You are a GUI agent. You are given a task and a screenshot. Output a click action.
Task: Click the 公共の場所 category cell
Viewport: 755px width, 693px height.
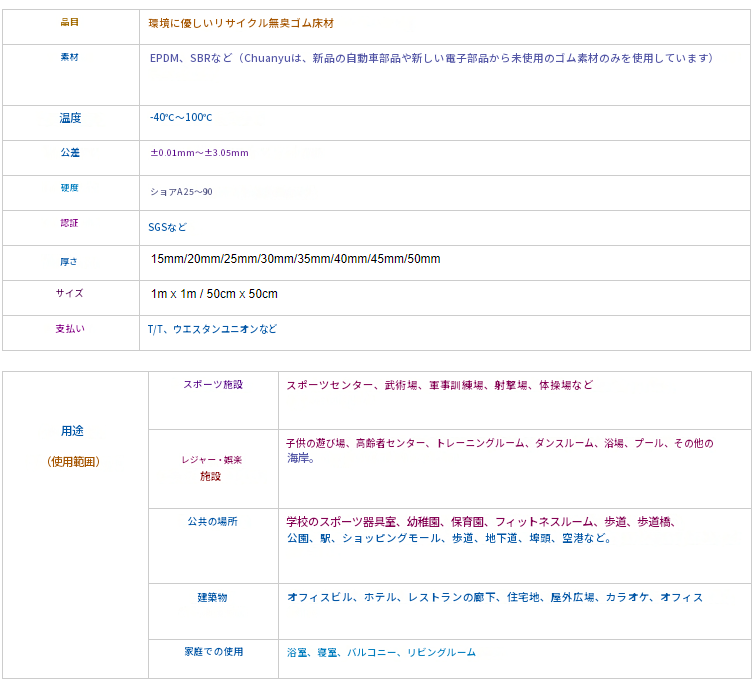click(x=212, y=522)
